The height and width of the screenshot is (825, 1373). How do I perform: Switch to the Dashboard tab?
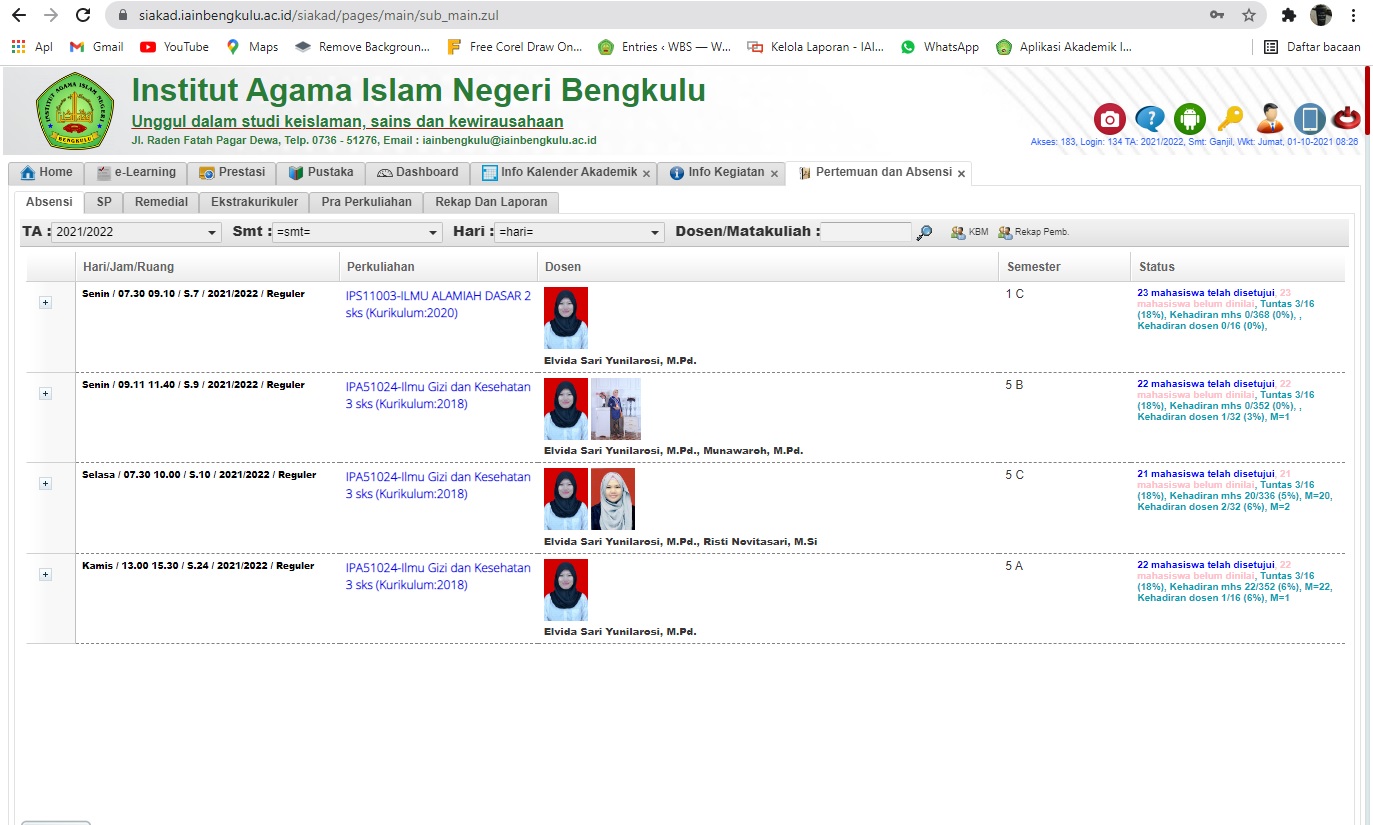(x=417, y=173)
